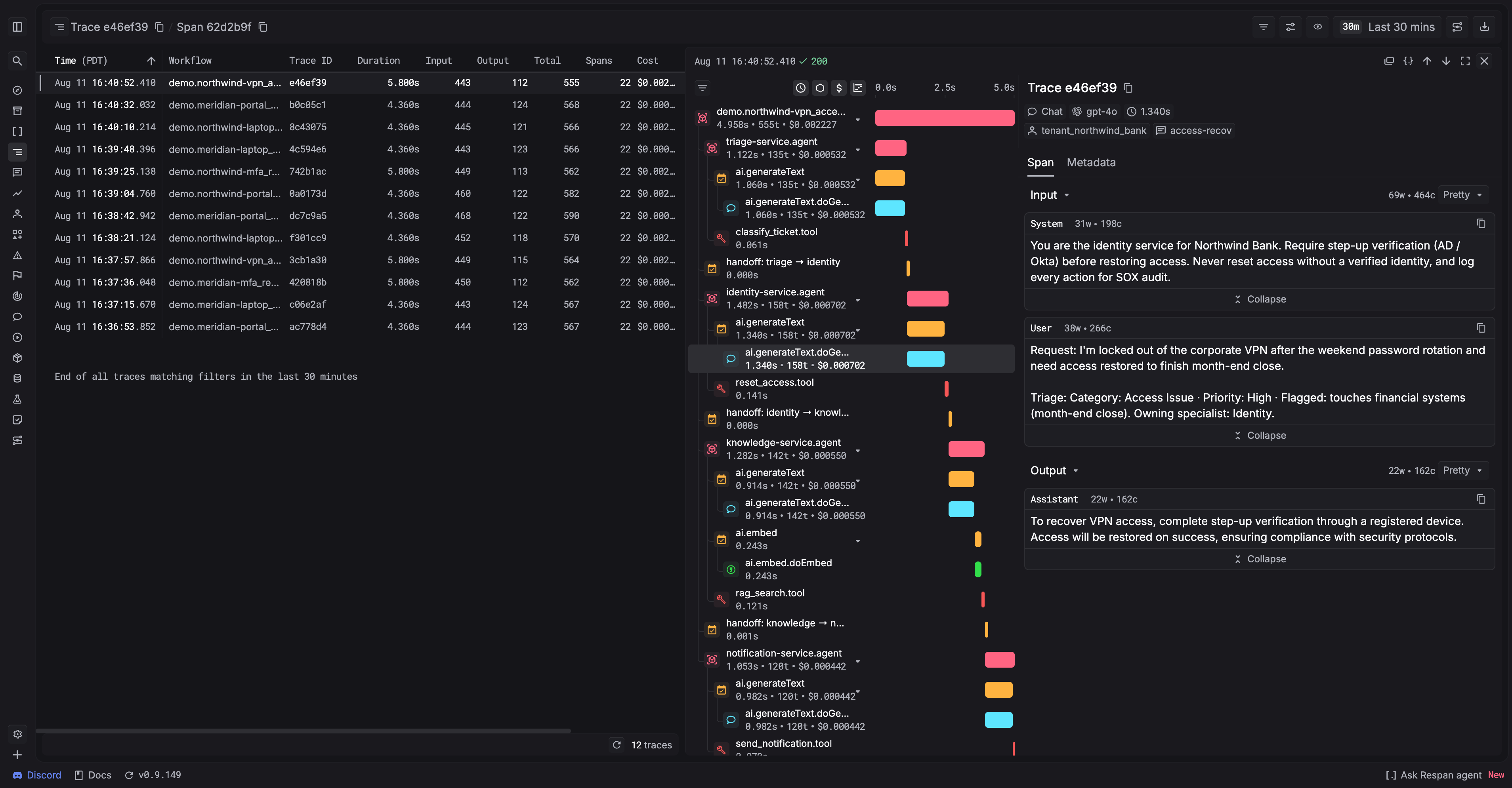
Task: Expand the Output section dropdown arrow
Action: tap(1076, 470)
